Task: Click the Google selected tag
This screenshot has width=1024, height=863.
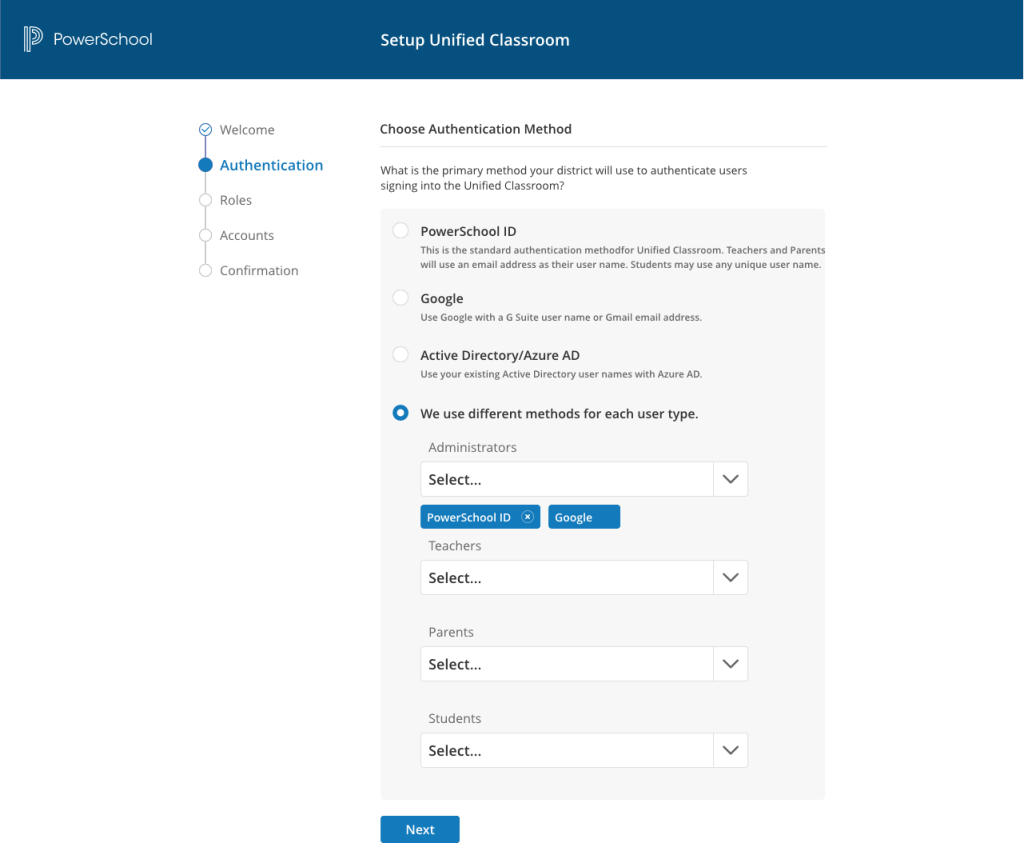Action: click(583, 517)
